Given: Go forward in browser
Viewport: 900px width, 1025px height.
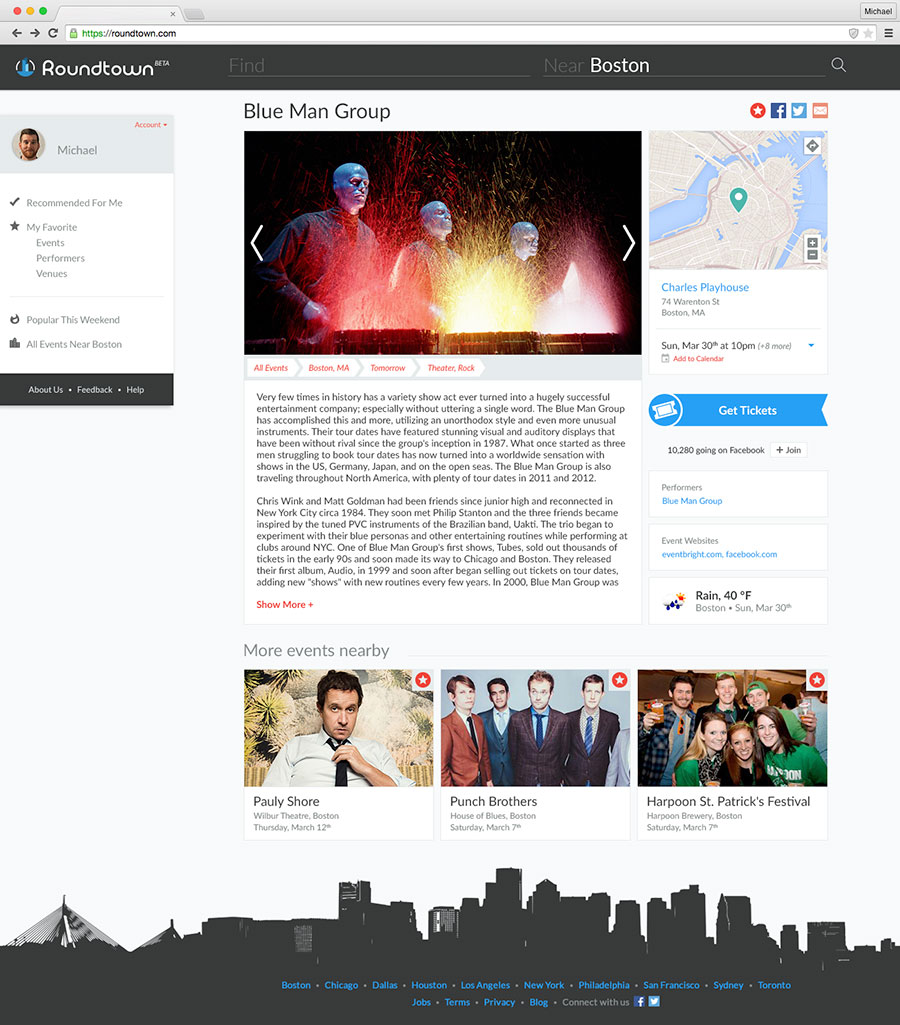Looking at the screenshot, I should [x=35, y=33].
